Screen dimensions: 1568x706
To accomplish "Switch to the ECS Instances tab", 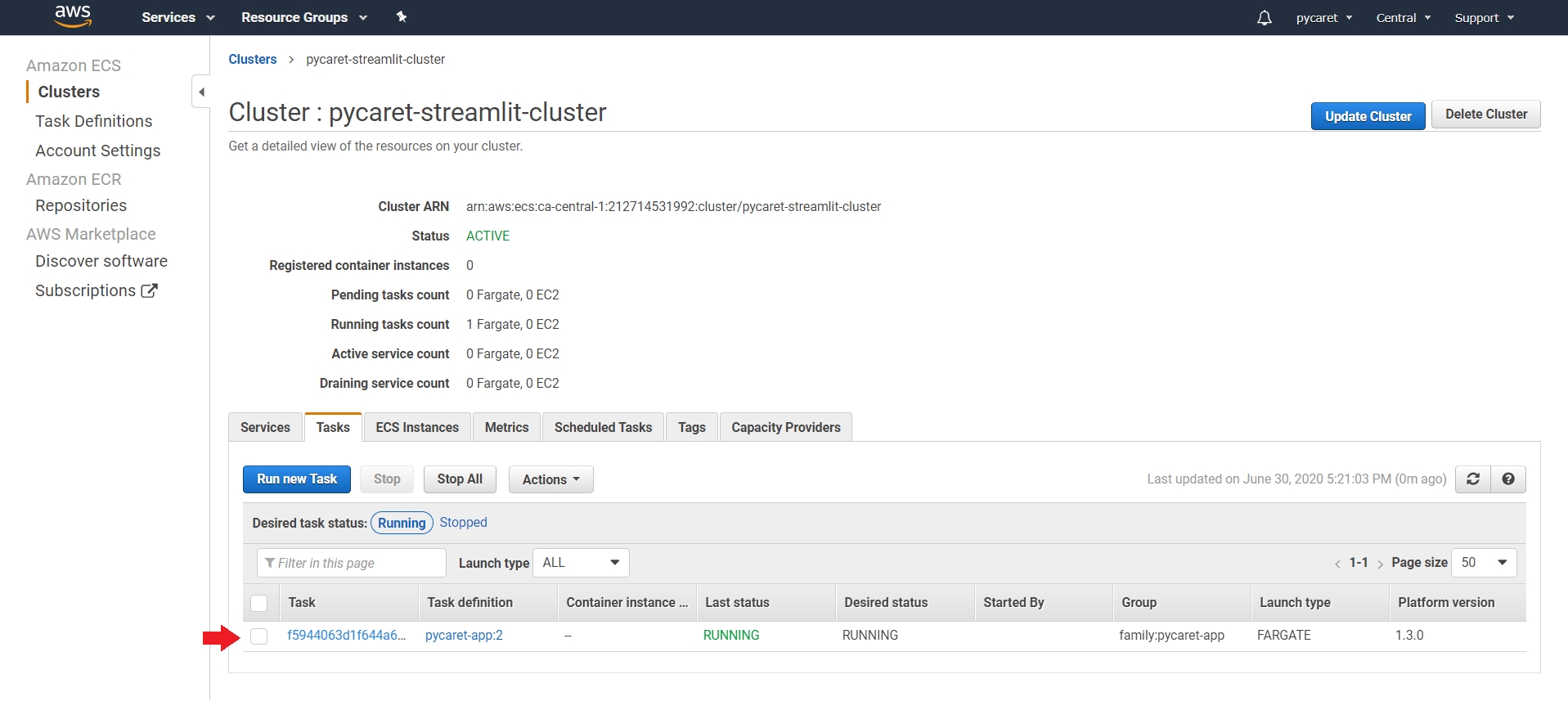I will 417,427.
